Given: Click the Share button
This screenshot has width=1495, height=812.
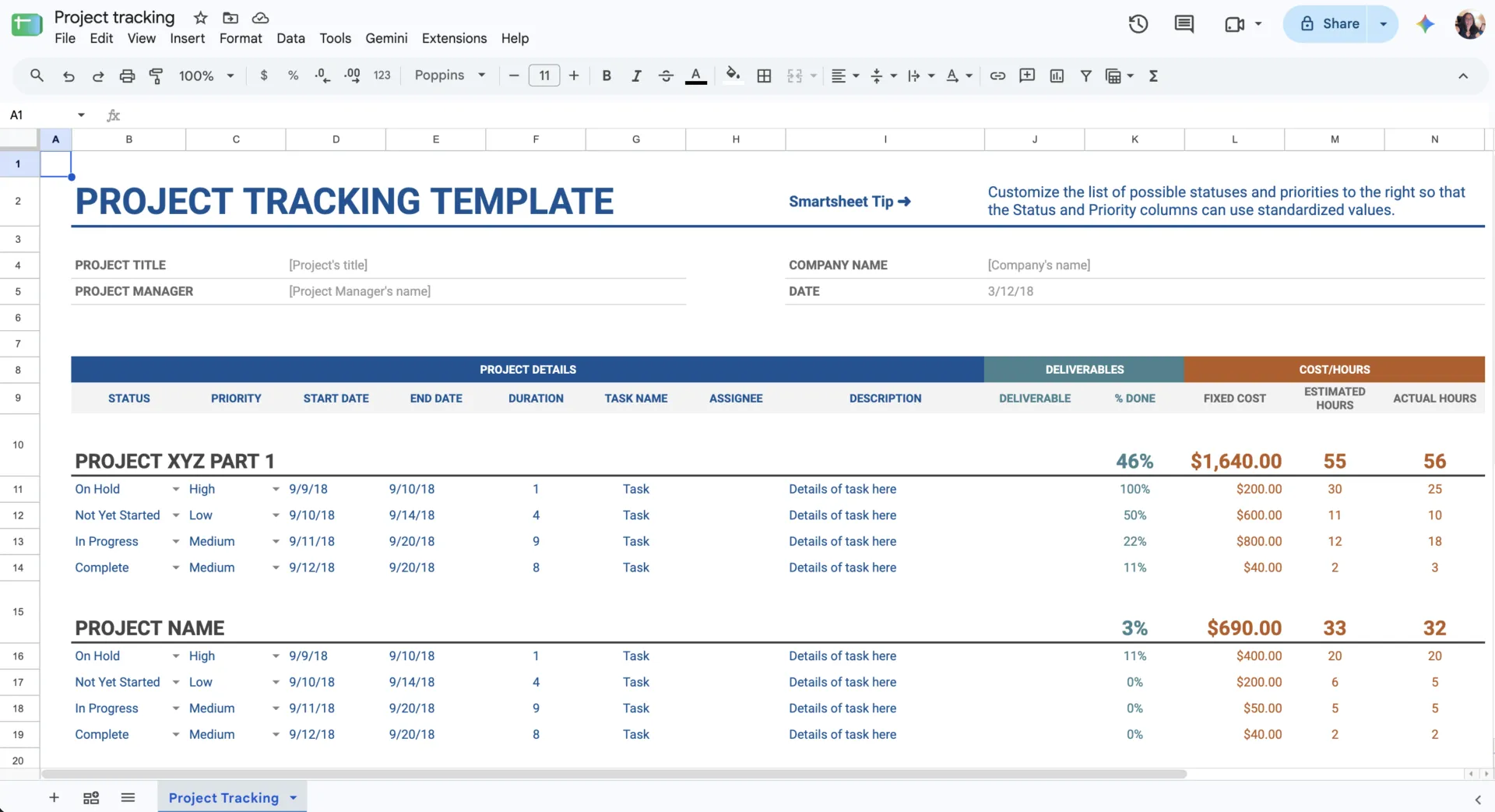Looking at the screenshot, I should (x=1330, y=24).
